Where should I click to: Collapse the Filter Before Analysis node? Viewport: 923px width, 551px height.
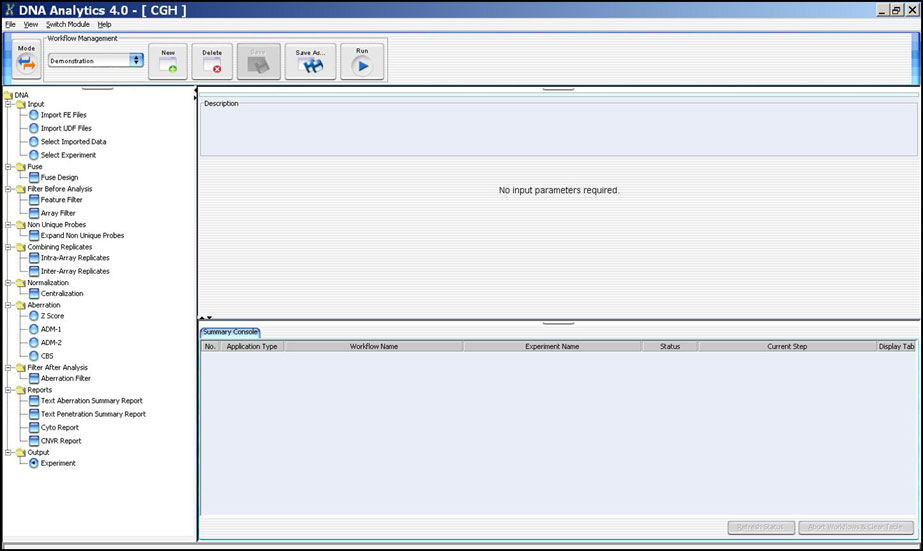coord(8,189)
